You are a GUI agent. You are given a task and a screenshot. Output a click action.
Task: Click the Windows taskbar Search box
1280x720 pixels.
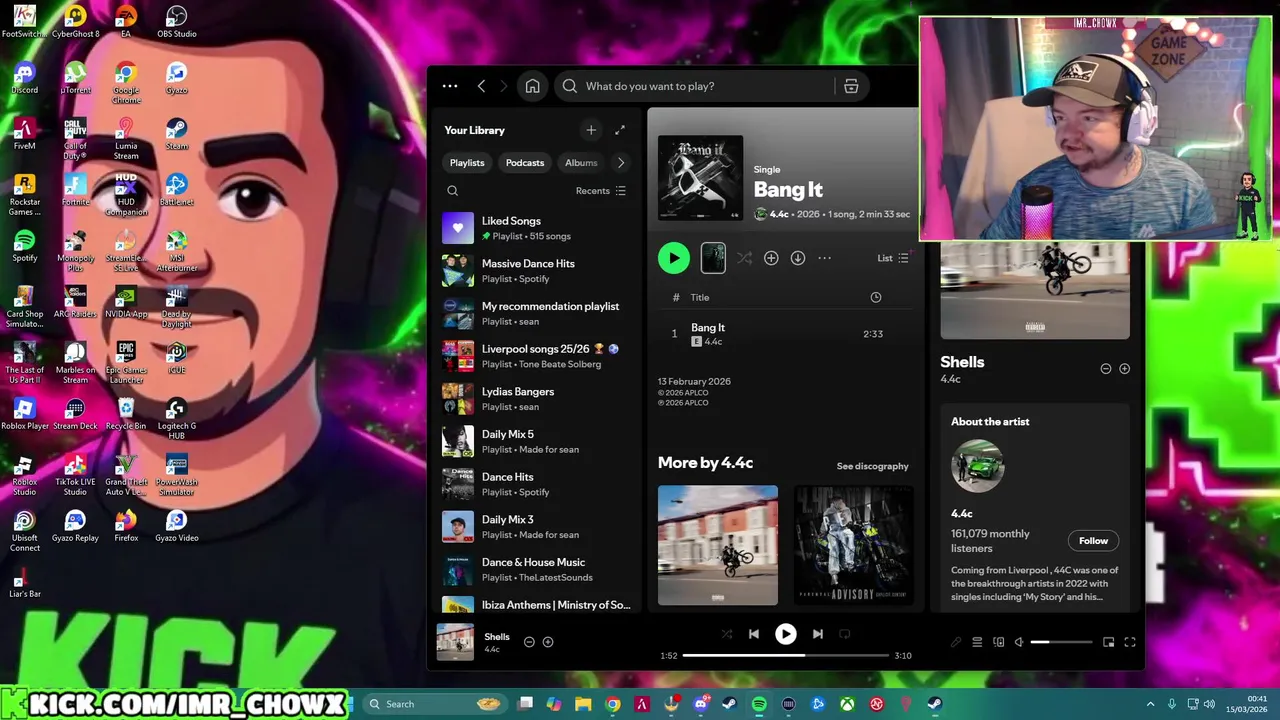pos(433,704)
